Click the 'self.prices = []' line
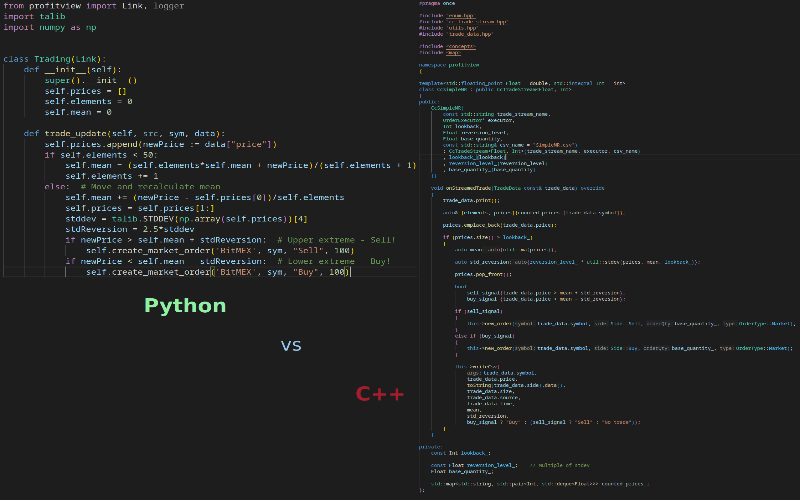The width and height of the screenshot is (800, 500). 85,91
